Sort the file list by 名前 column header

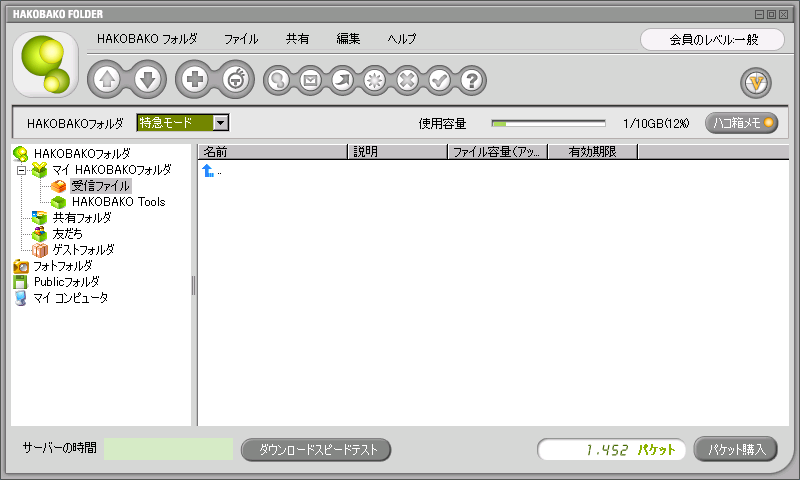272,152
